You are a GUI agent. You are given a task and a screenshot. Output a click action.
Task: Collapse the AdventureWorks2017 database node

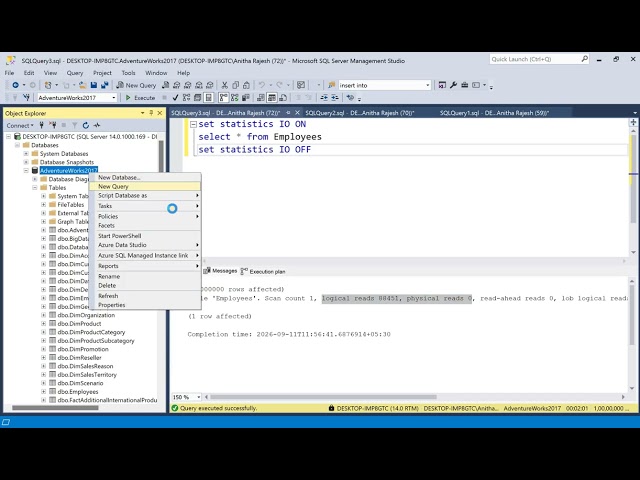point(26,171)
